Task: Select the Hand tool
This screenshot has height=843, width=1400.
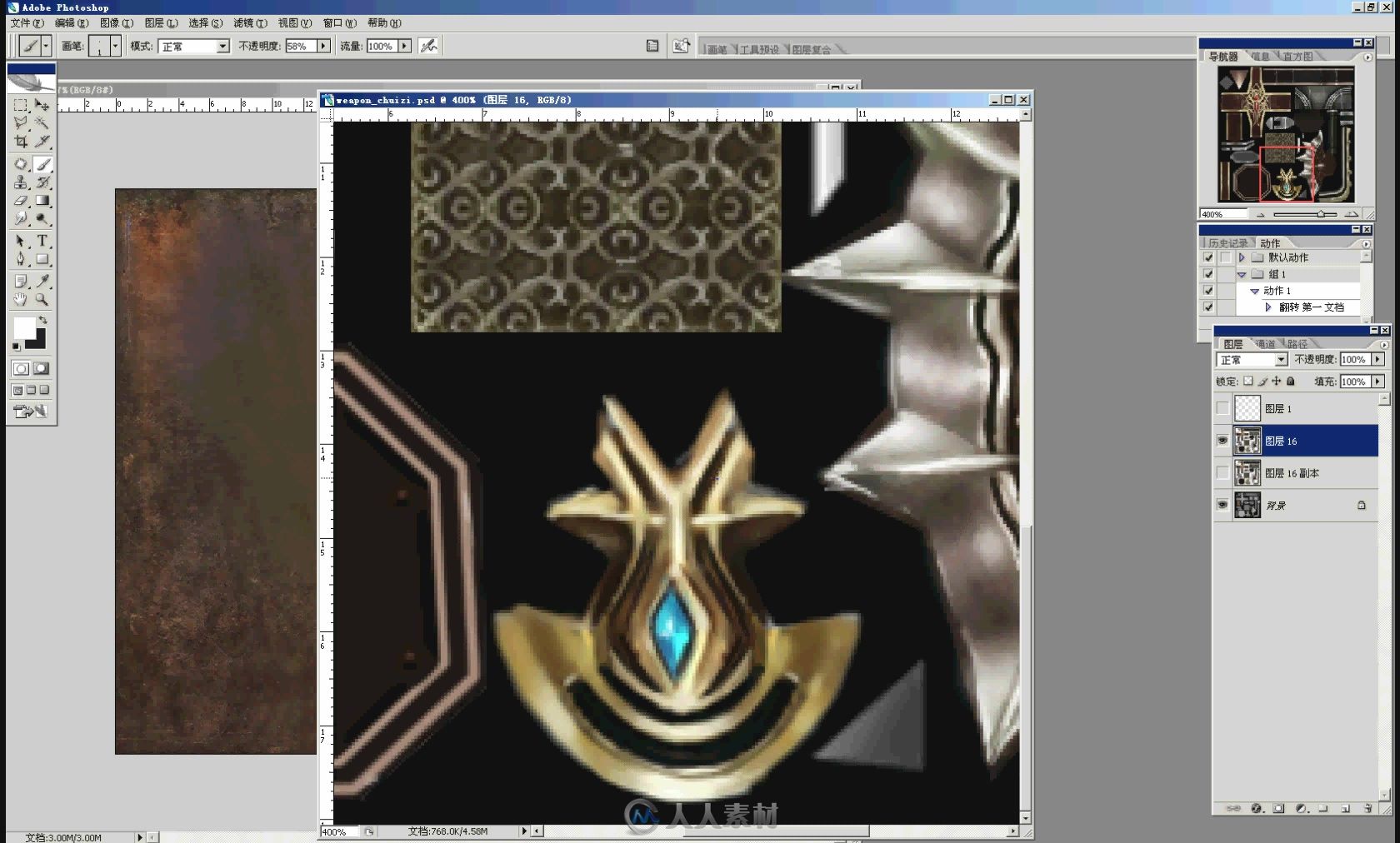Action: coord(21,299)
